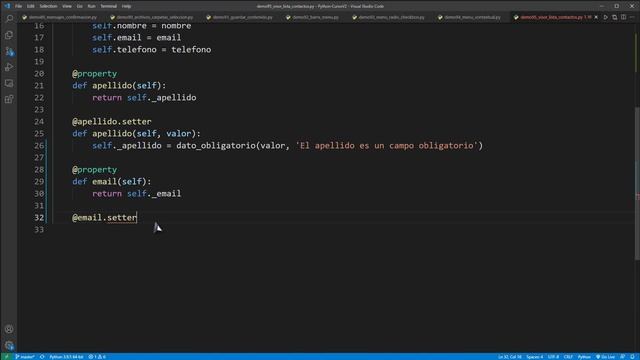640x360 pixels.
Task: Open the Explorer view icon
Action: (9, 35)
